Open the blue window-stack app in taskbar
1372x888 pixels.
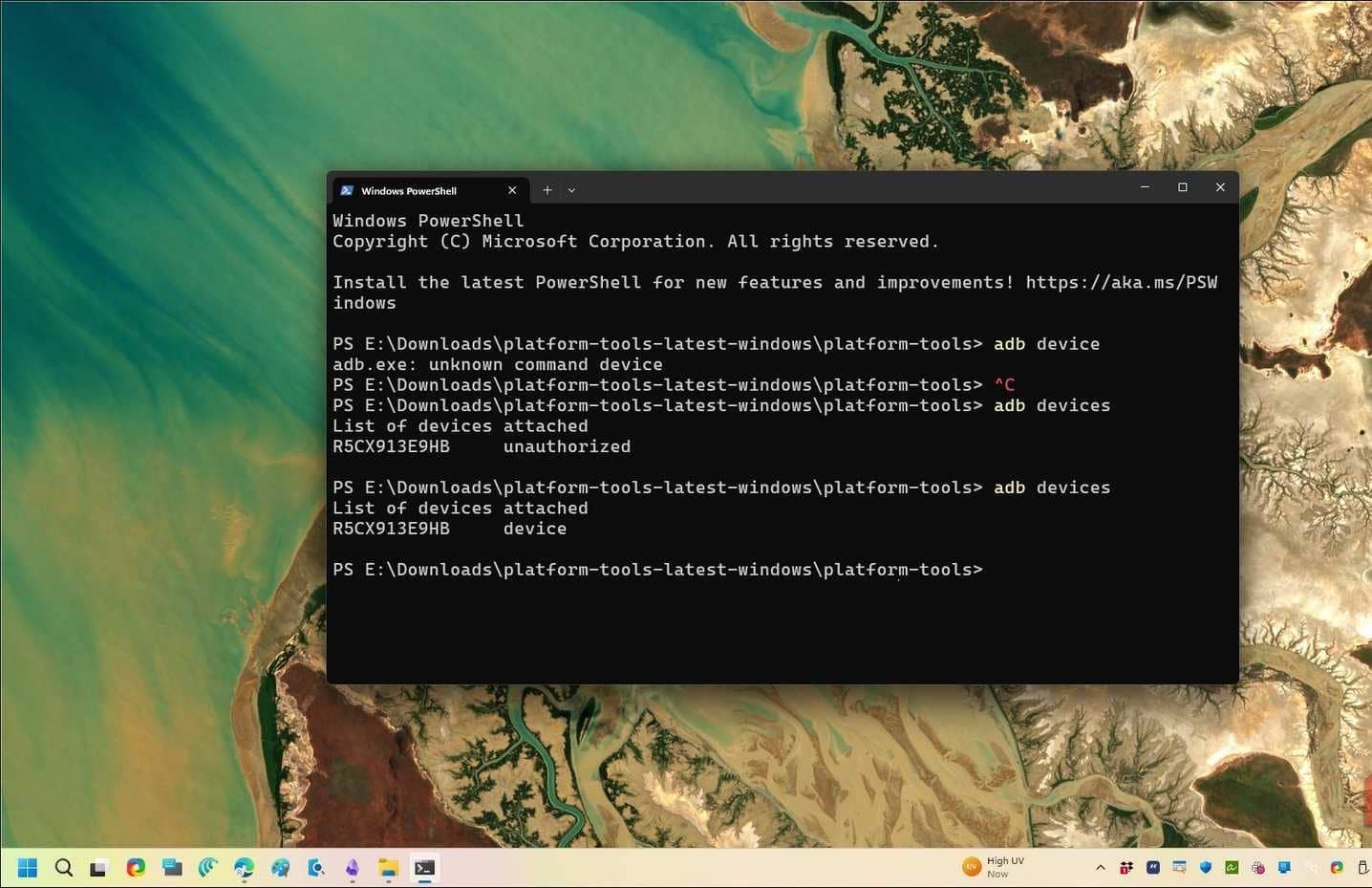pyautogui.click(x=172, y=867)
